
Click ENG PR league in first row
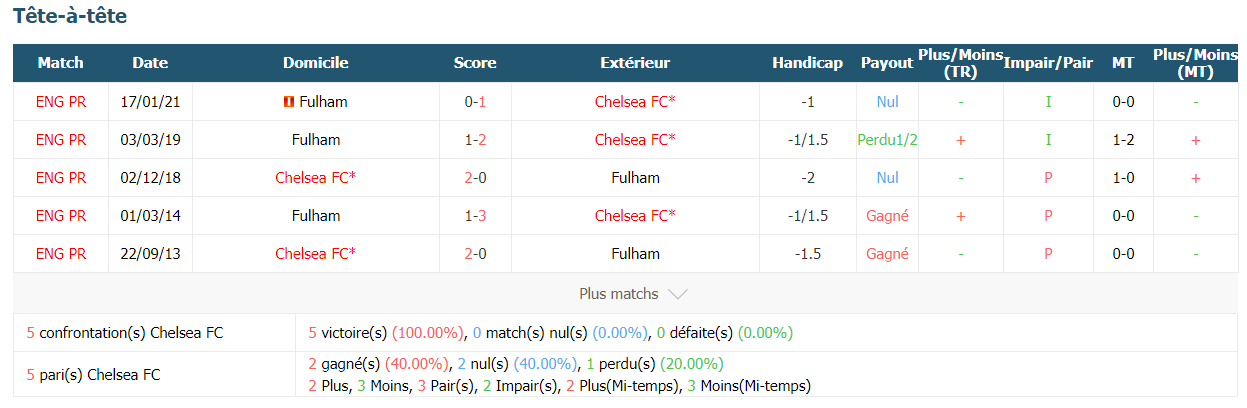(61, 102)
